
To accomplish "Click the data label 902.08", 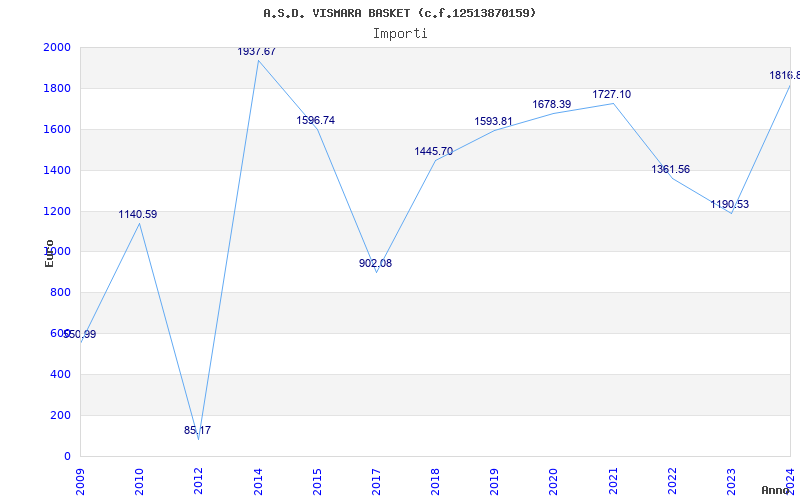I will (376, 264).
